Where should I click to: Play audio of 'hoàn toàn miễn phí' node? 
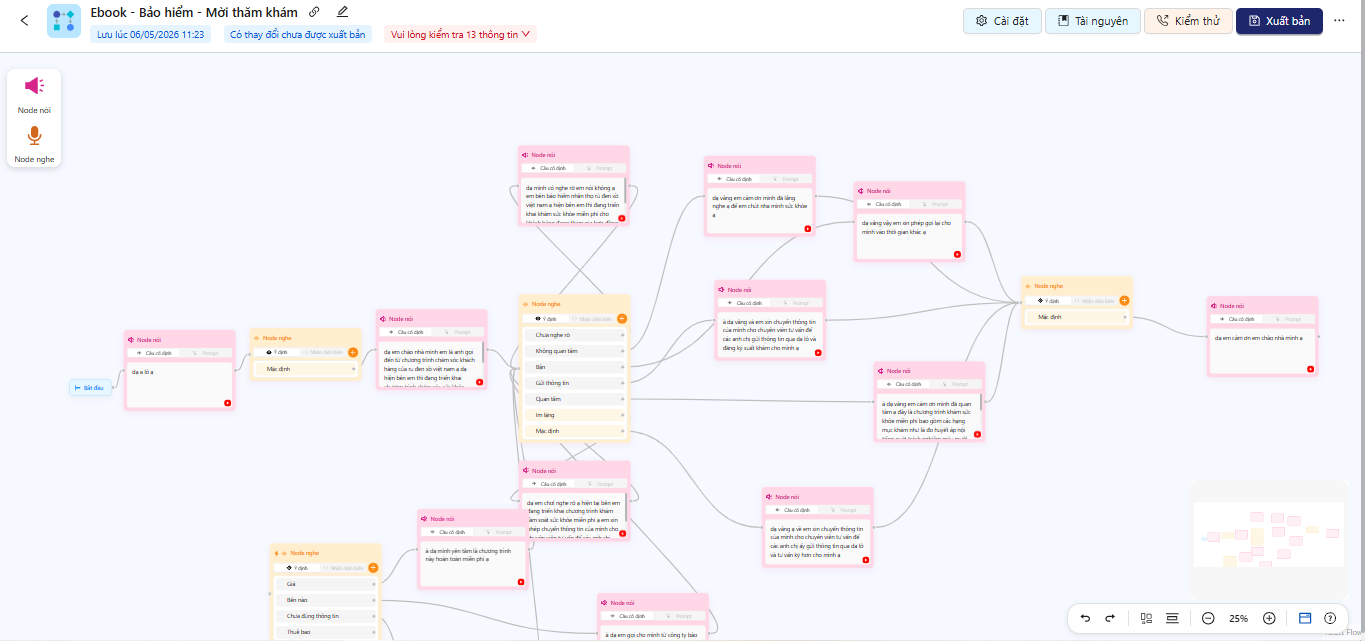[x=521, y=581]
